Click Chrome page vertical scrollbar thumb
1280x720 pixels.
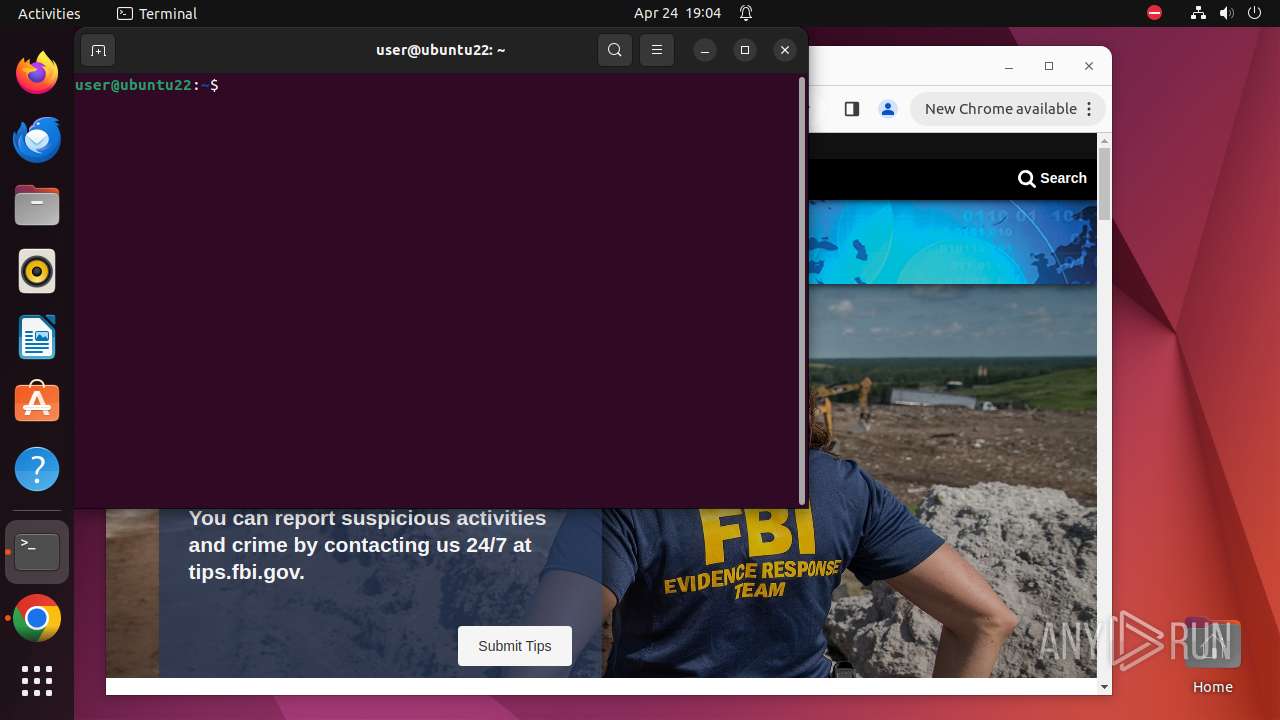[1104, 184]
